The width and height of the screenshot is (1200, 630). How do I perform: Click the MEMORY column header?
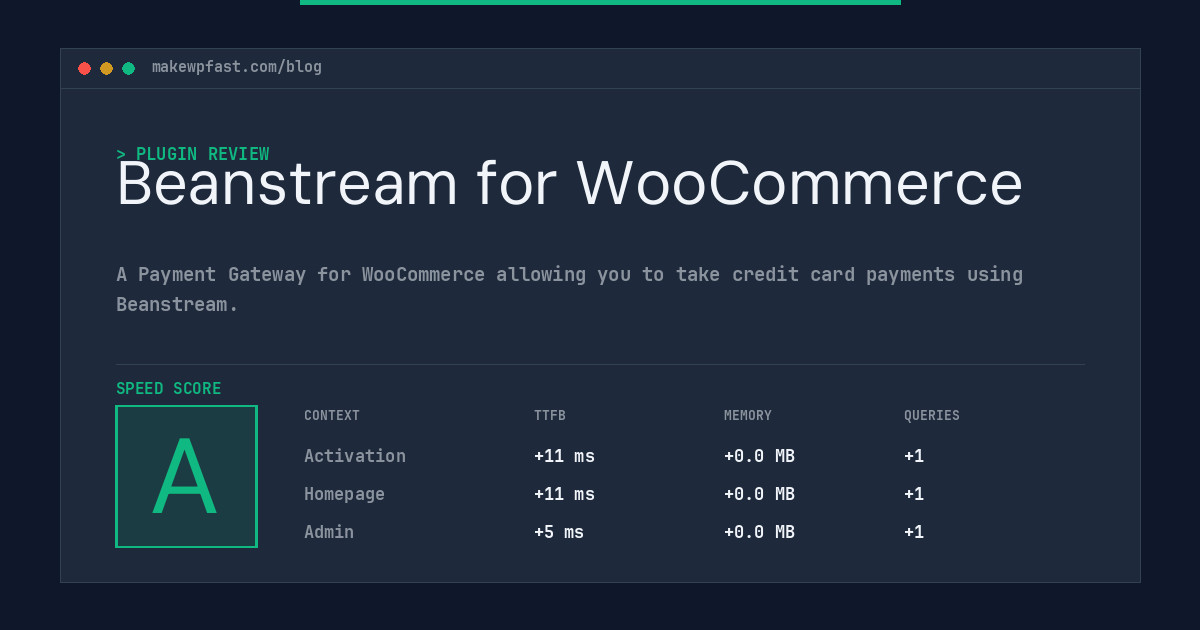(x=748, y=416)
